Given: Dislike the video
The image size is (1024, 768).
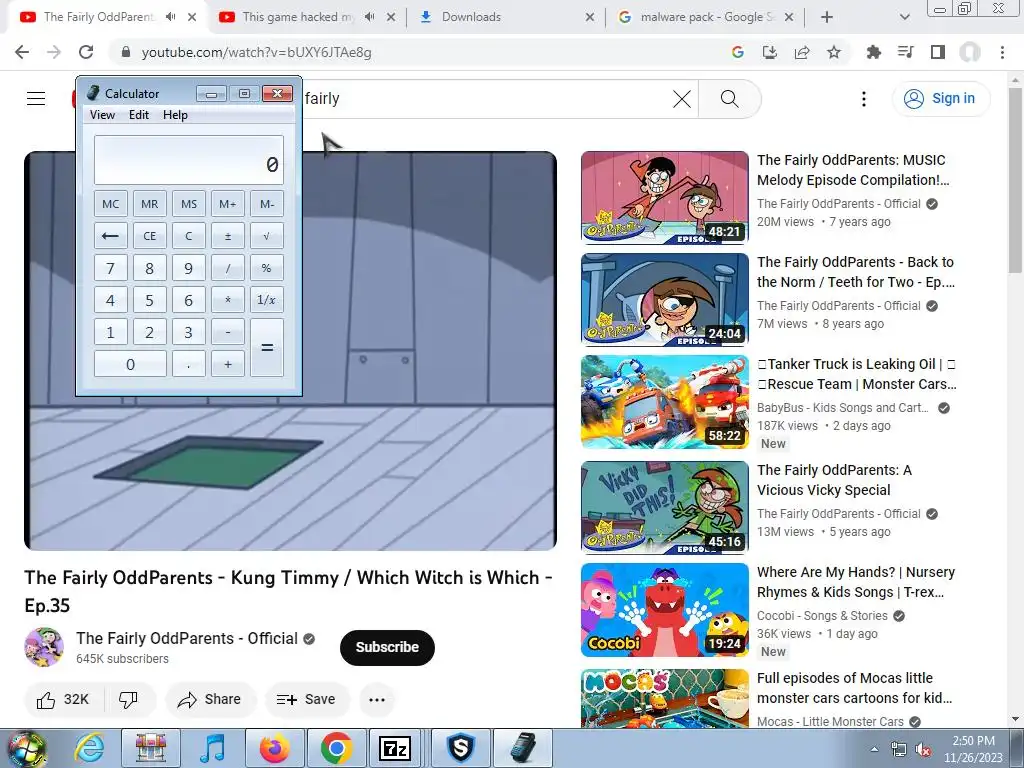Looking at the screenshot, I should [x=129, y=699].
